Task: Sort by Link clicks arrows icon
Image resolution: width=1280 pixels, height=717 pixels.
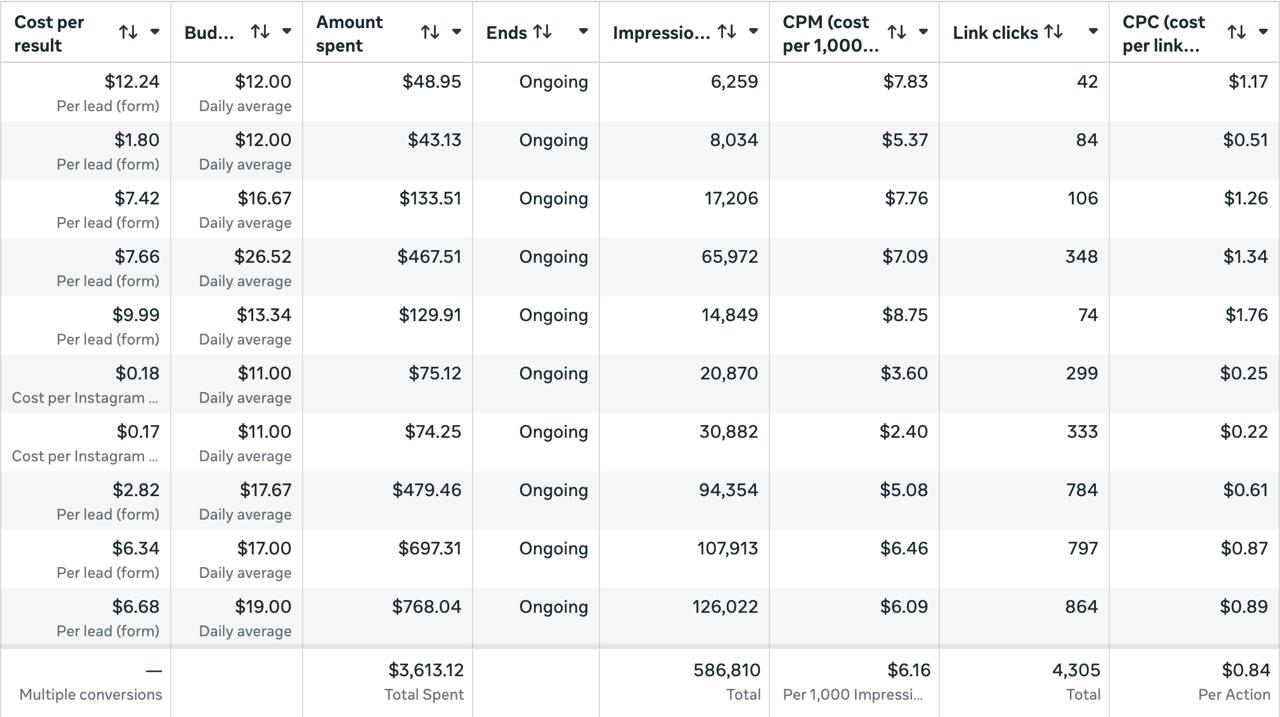Action: click(x=1053, y=32)
